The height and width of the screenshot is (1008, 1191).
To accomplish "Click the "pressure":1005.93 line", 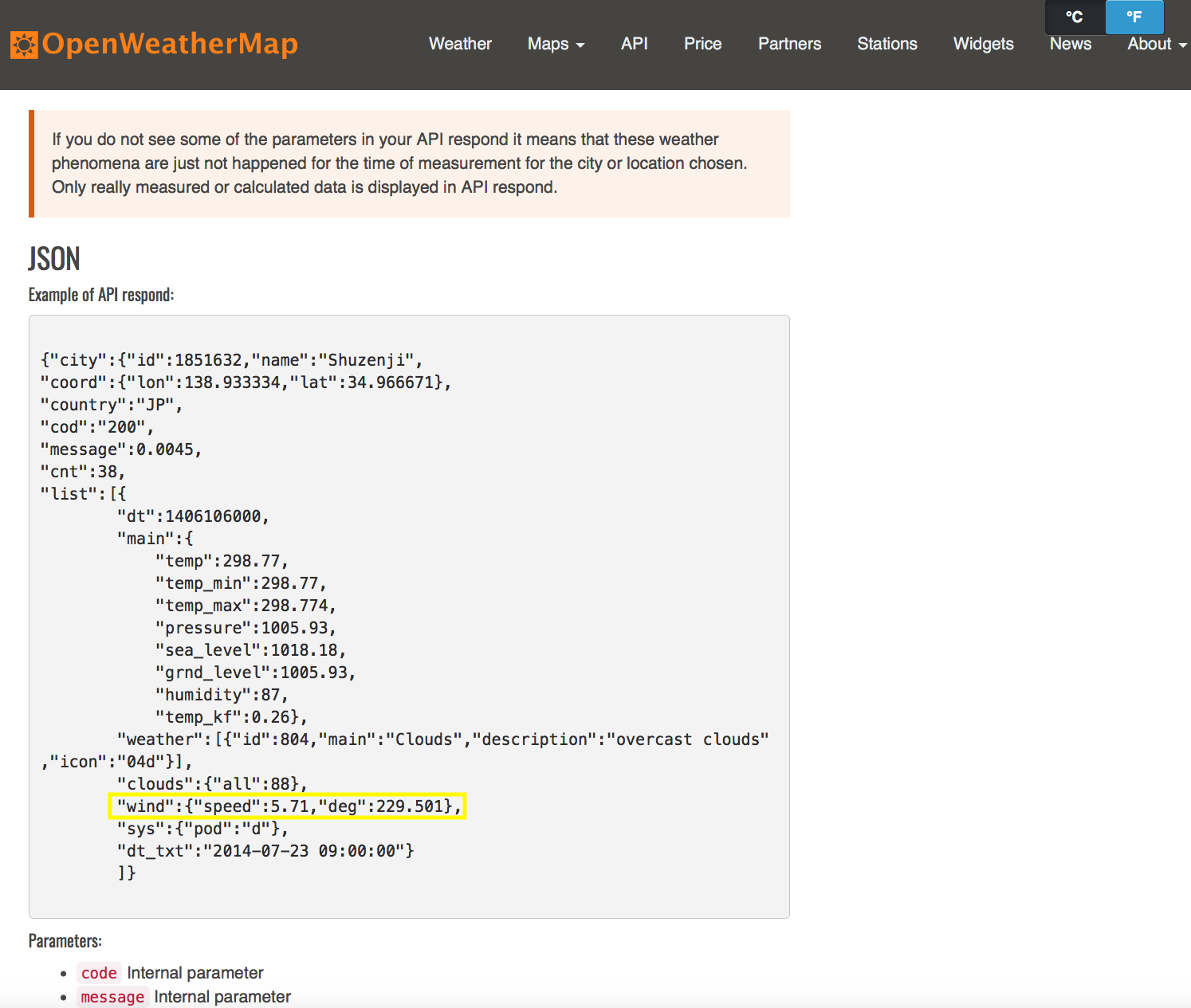I will (x=246, y=628).
